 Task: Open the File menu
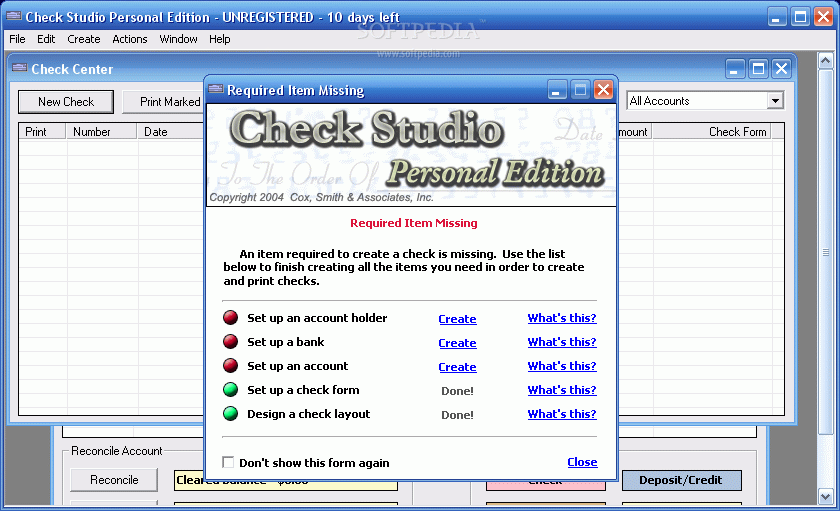point(17,39)
